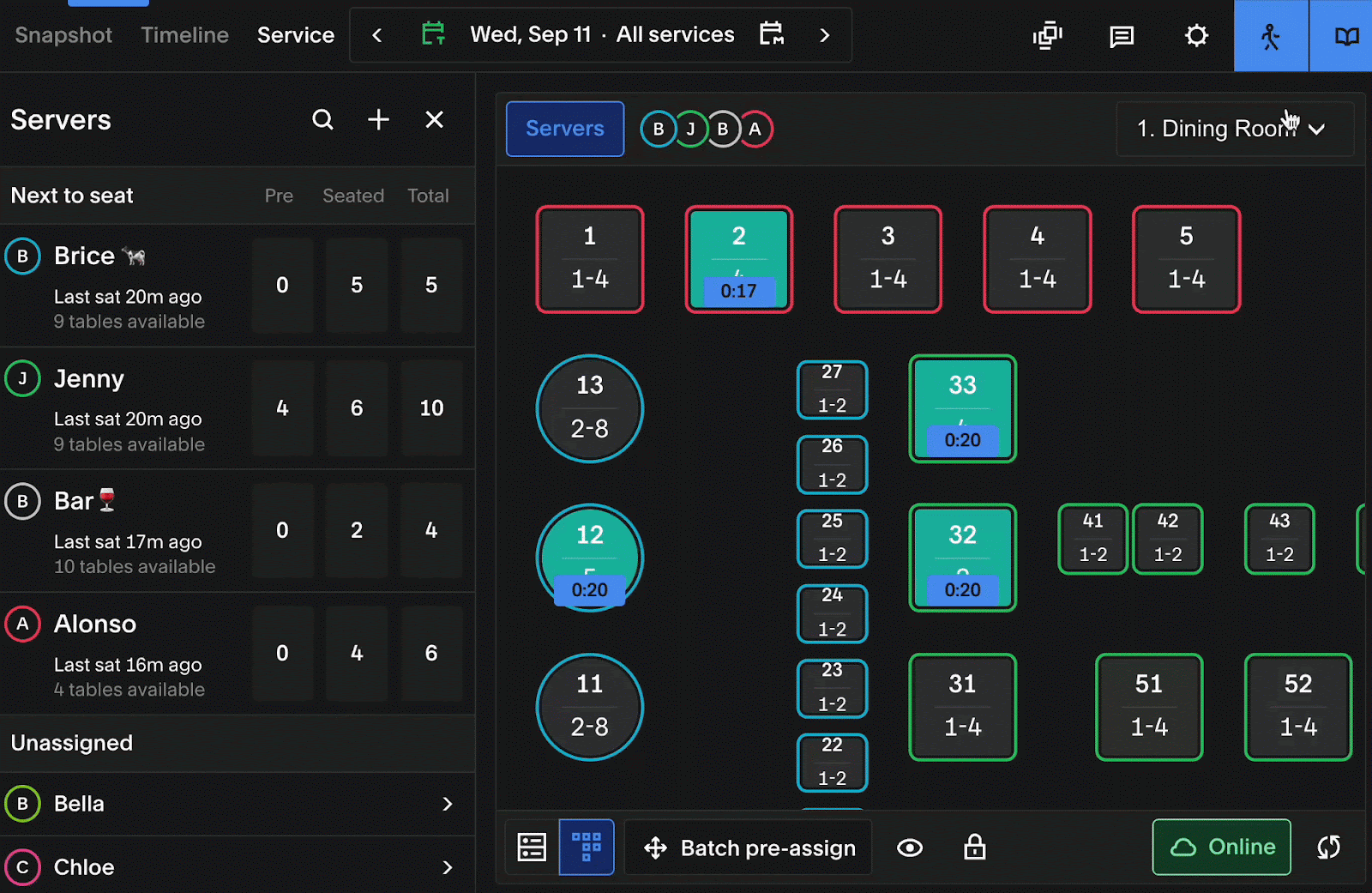Switch to the Timeline tab
The image size is (1372, 893).
click(185, 35)
